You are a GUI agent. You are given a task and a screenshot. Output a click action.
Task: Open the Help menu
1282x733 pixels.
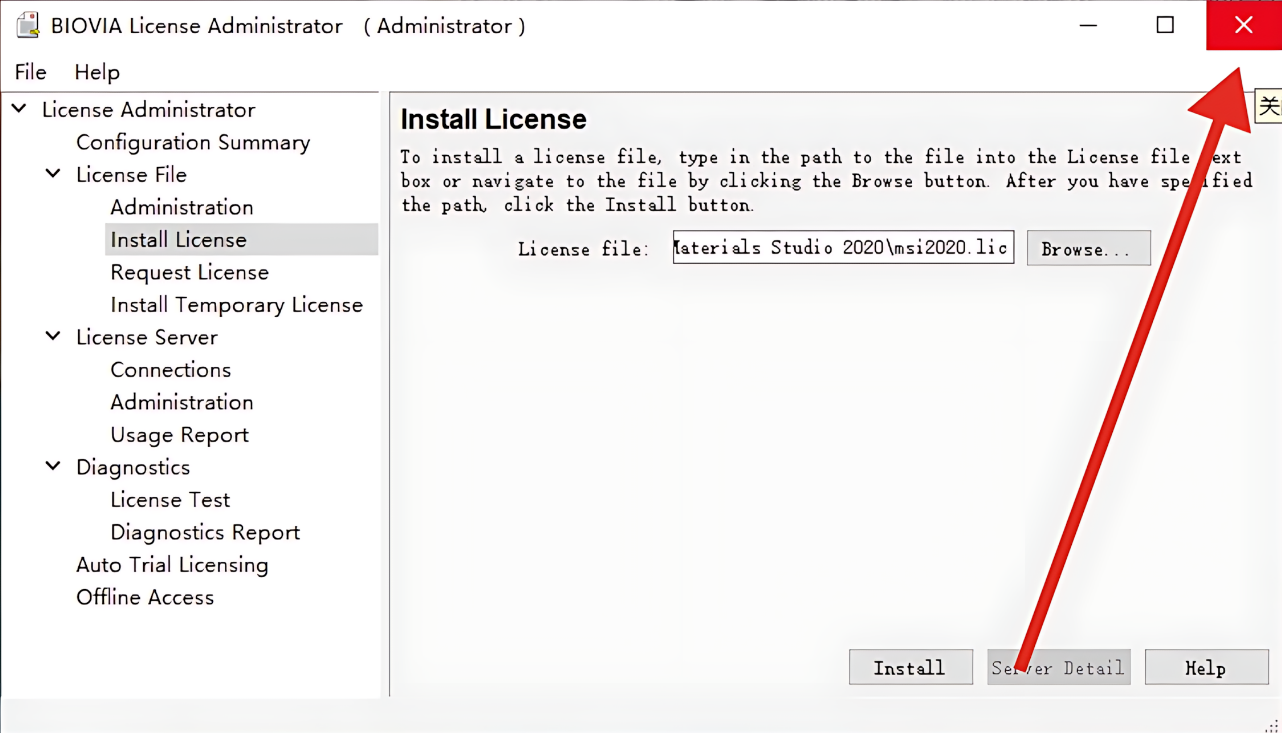point(97,72)
